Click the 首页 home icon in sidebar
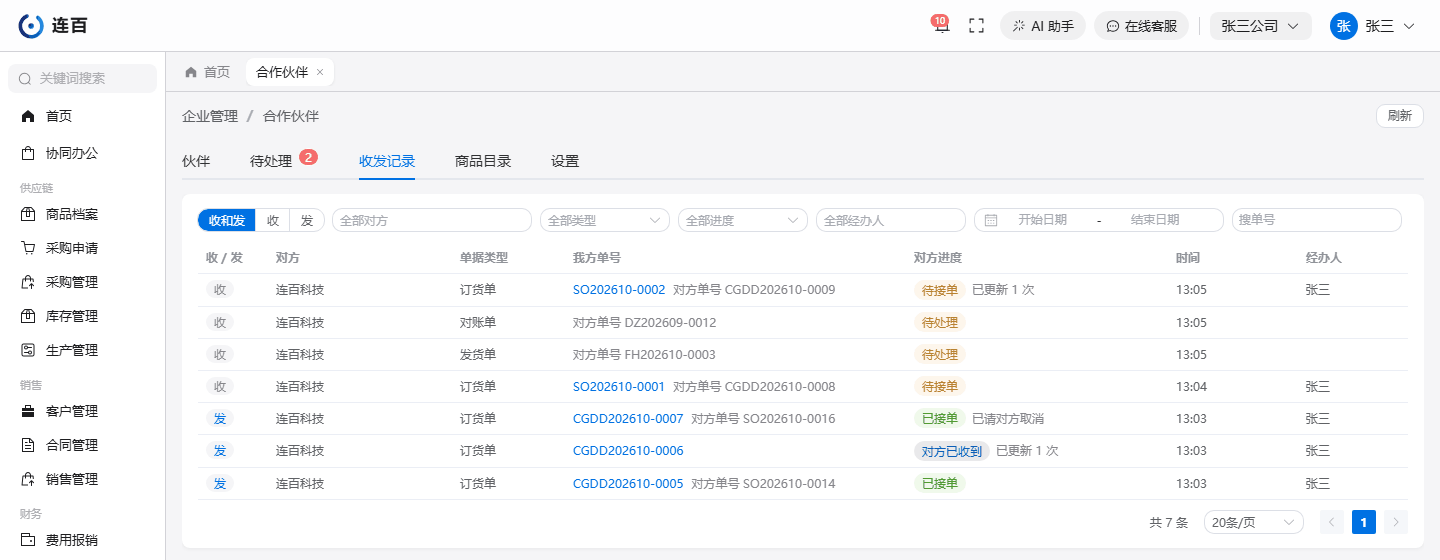This screenshot has width=1440, height=560. tap(28, 116)
